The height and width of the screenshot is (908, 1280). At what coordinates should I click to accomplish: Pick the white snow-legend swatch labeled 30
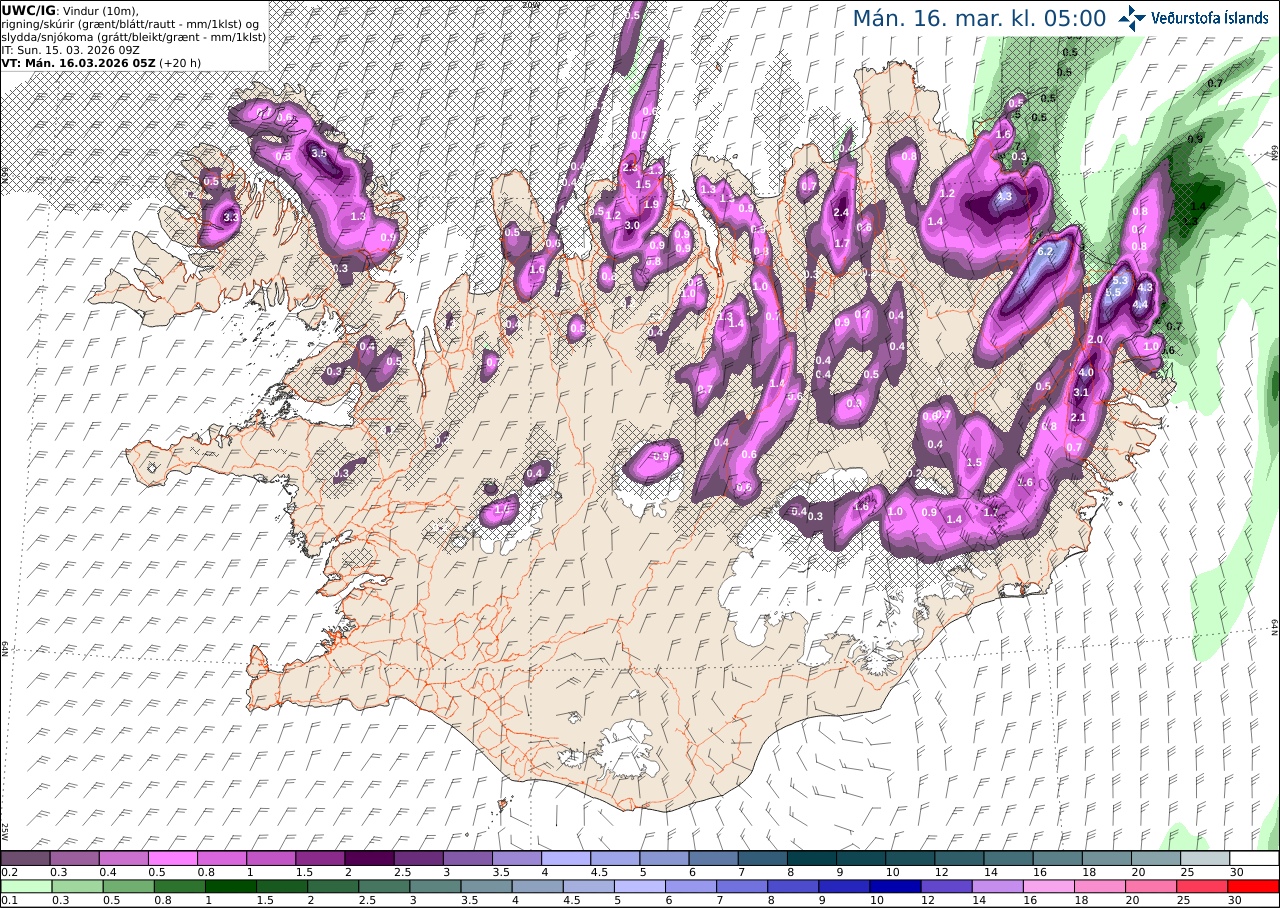1254,858
